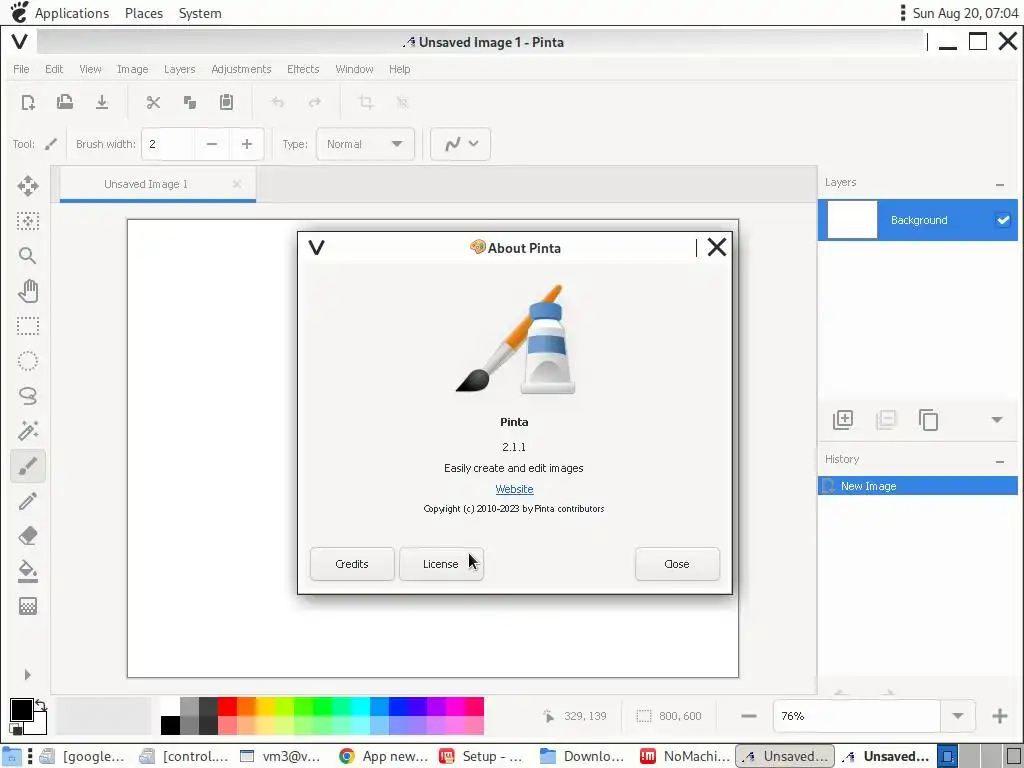
Task: Select the Ellipse Select tool
Action: pos(28,361)
